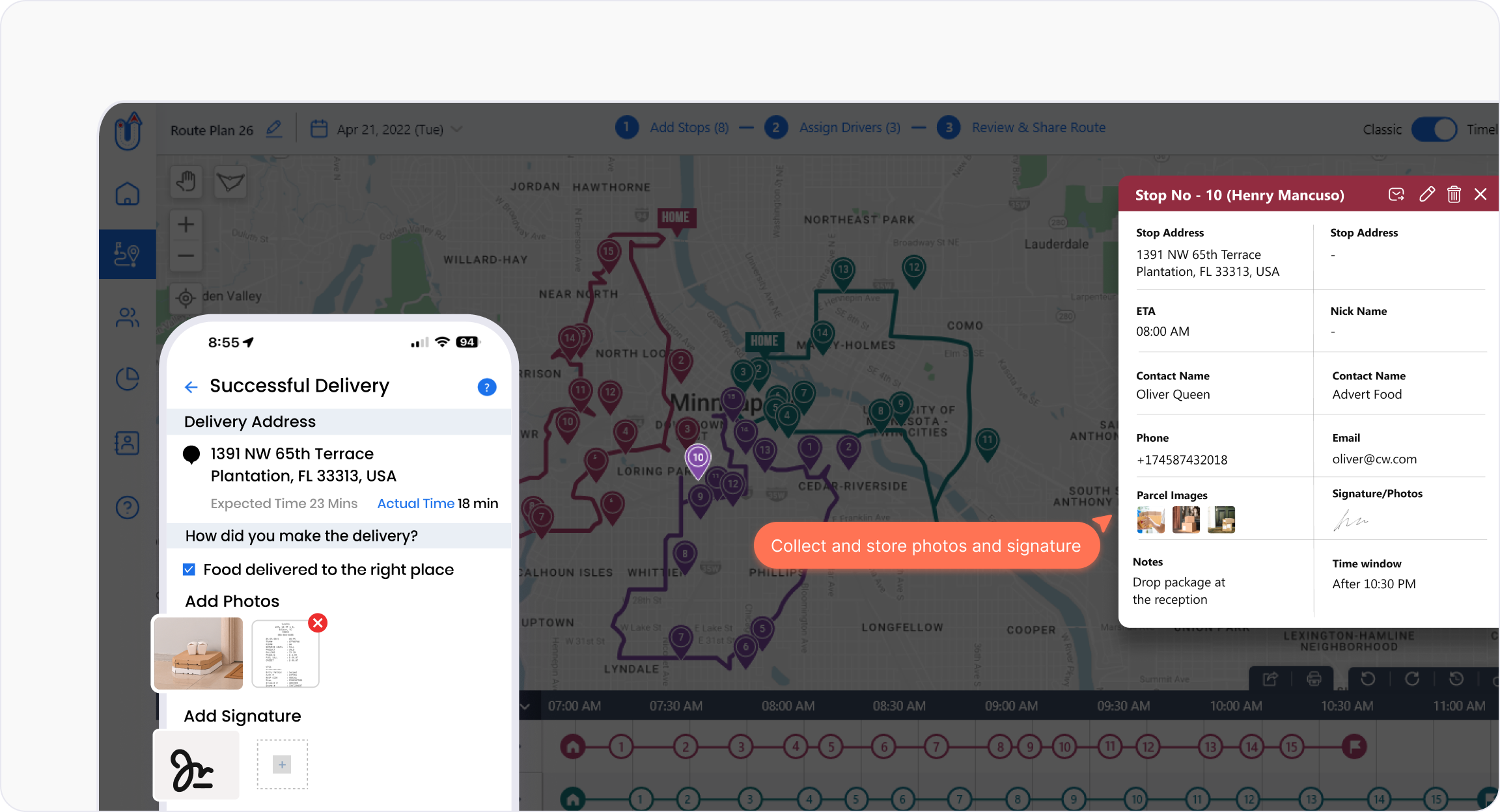Image resolution: width=1500 pixels, height=812 pixels.
Task: Click the current location crosshair button
Action: point(186,297)
